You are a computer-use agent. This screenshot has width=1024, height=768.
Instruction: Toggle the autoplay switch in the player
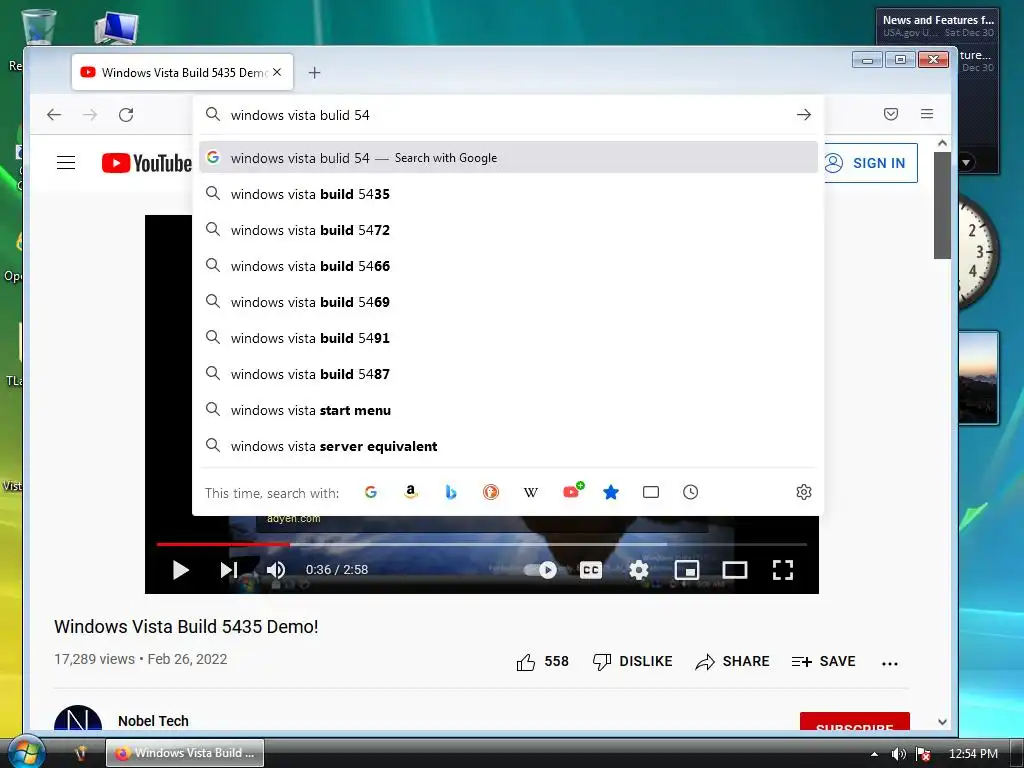tap(541, 570)
